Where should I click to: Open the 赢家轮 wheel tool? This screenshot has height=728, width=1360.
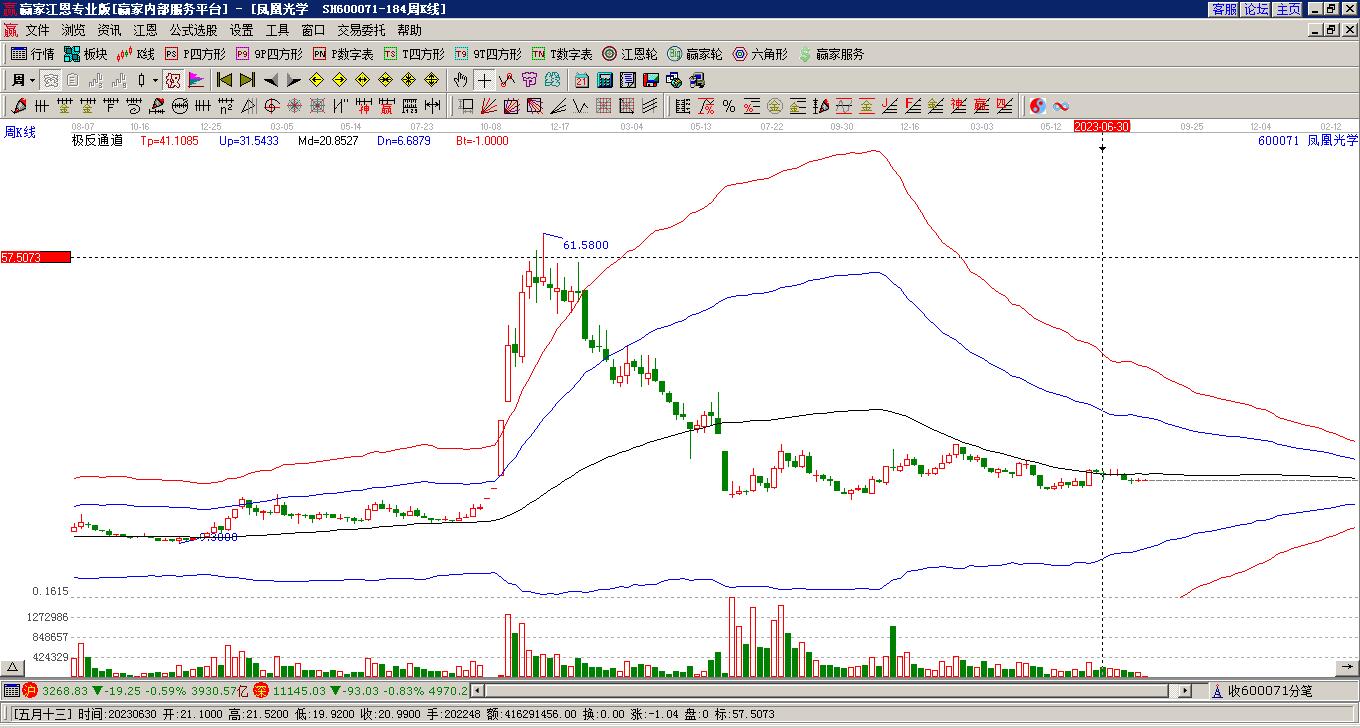695,54
